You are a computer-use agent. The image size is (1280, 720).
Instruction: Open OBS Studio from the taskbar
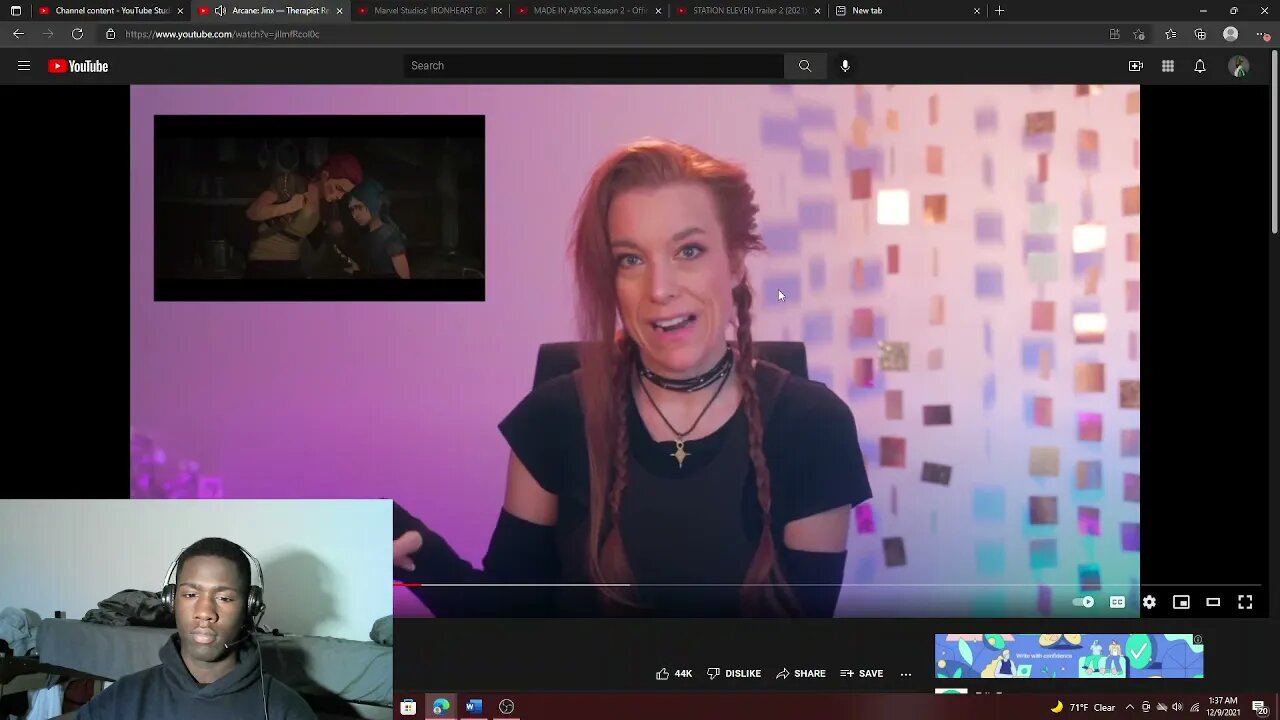pos(507,707)
